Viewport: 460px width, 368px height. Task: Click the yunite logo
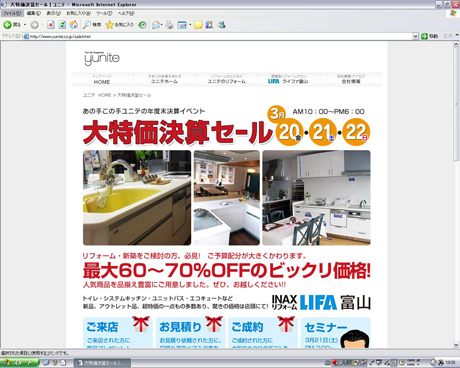point(102,58)
